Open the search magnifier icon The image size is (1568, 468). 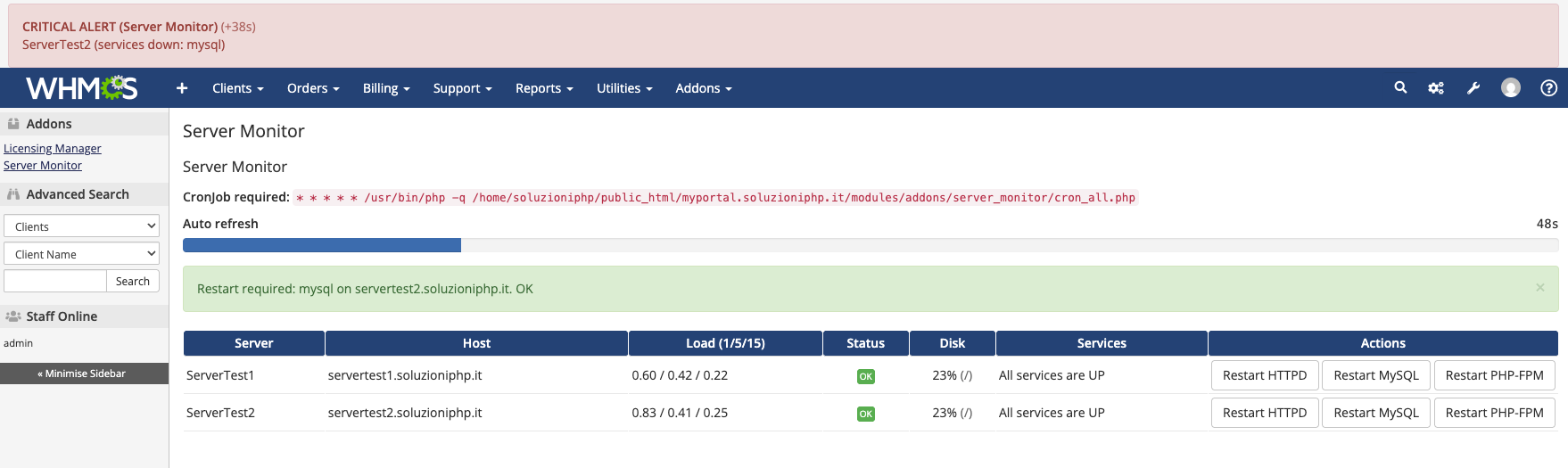point(1400,87)
